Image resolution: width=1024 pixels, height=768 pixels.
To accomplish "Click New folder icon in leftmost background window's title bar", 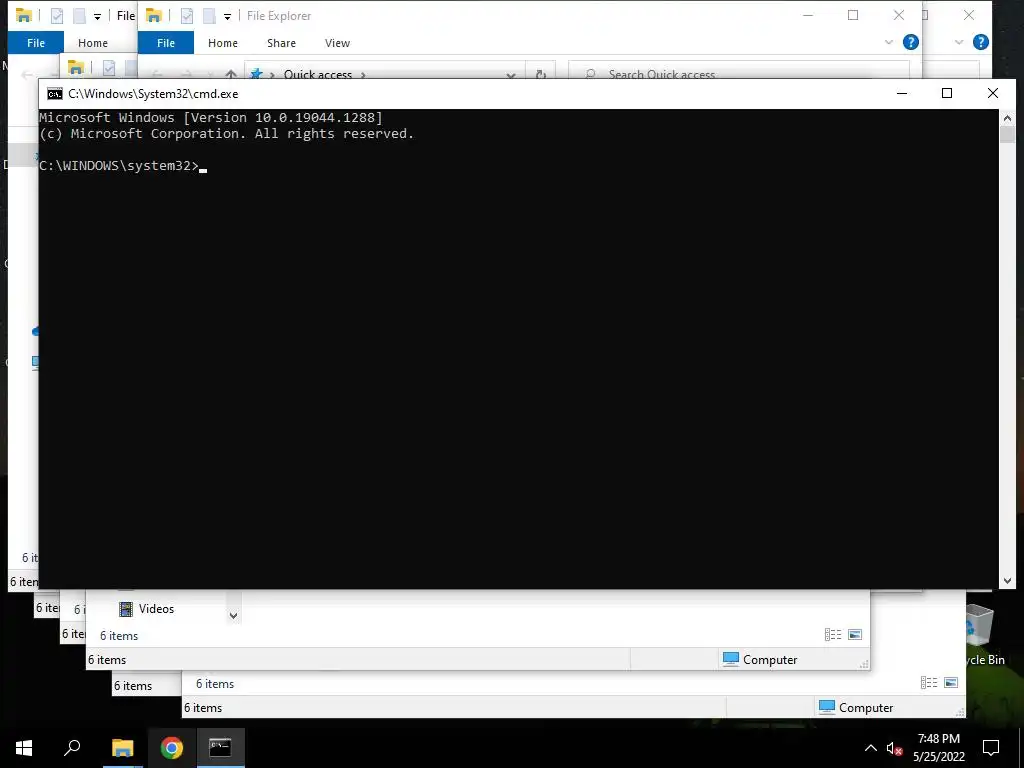I will click(x=78, y=16).
